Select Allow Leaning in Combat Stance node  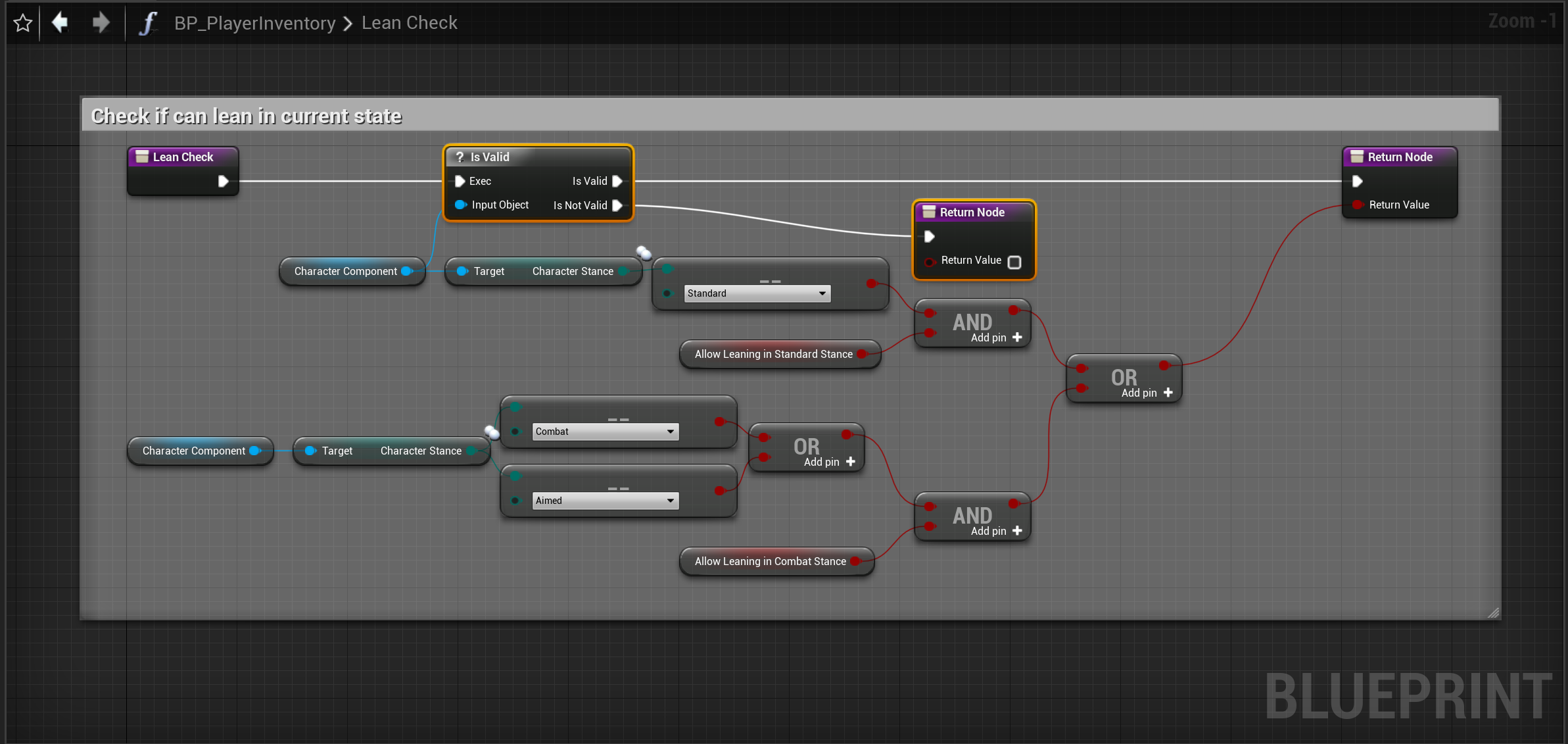pos(769,561)
